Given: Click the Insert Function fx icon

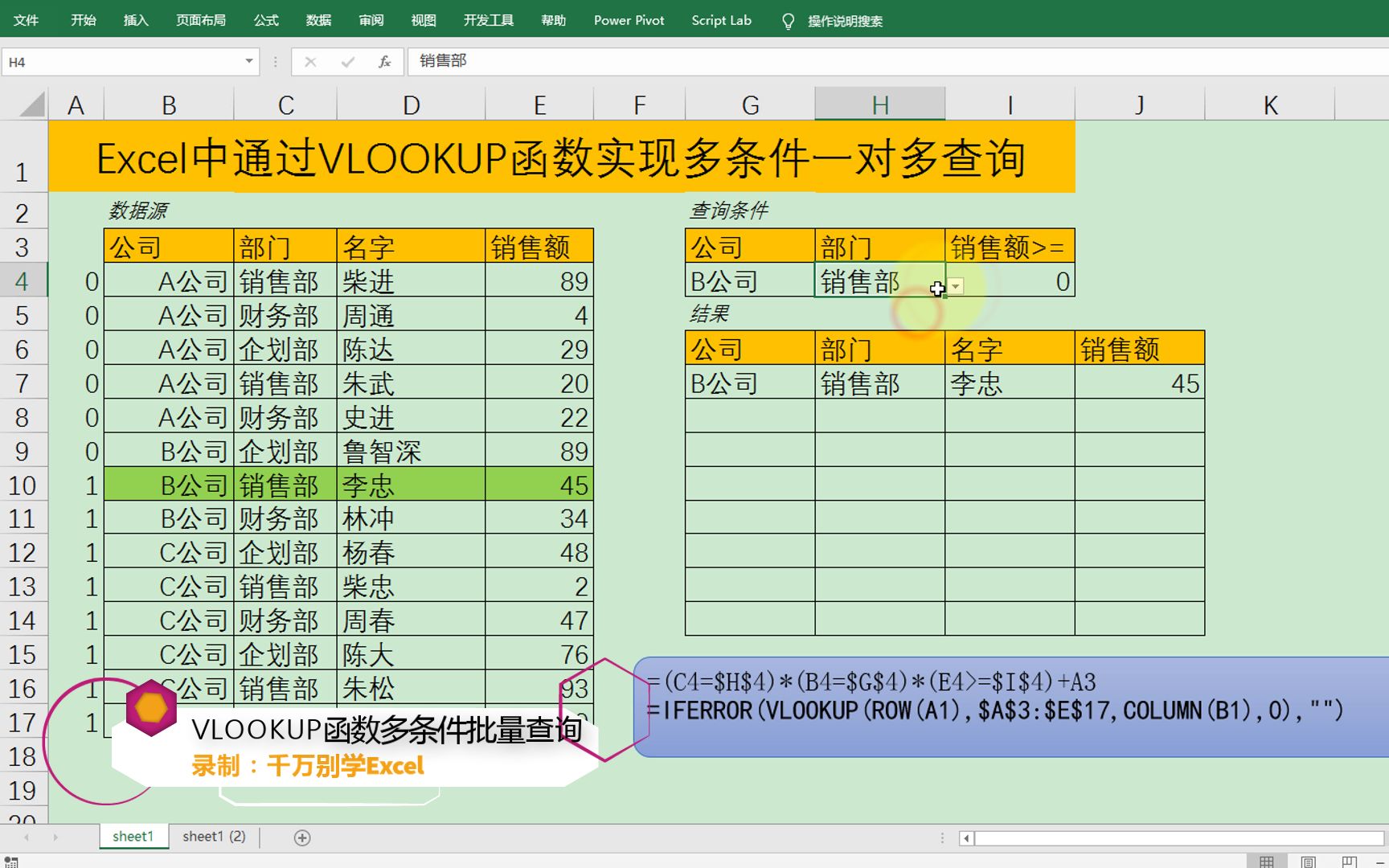Looking at the screenshot, I should (x=384, y=61).
